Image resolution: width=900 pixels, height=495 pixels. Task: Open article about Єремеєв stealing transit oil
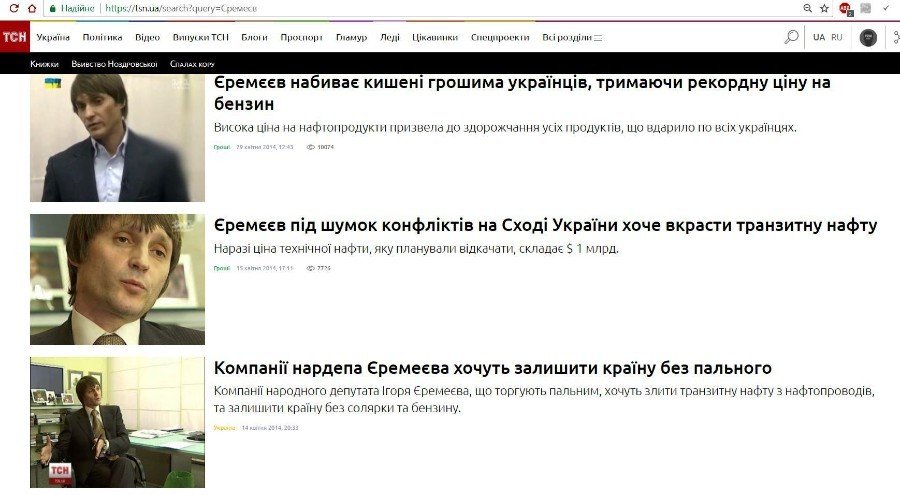(x=545, y=225)
